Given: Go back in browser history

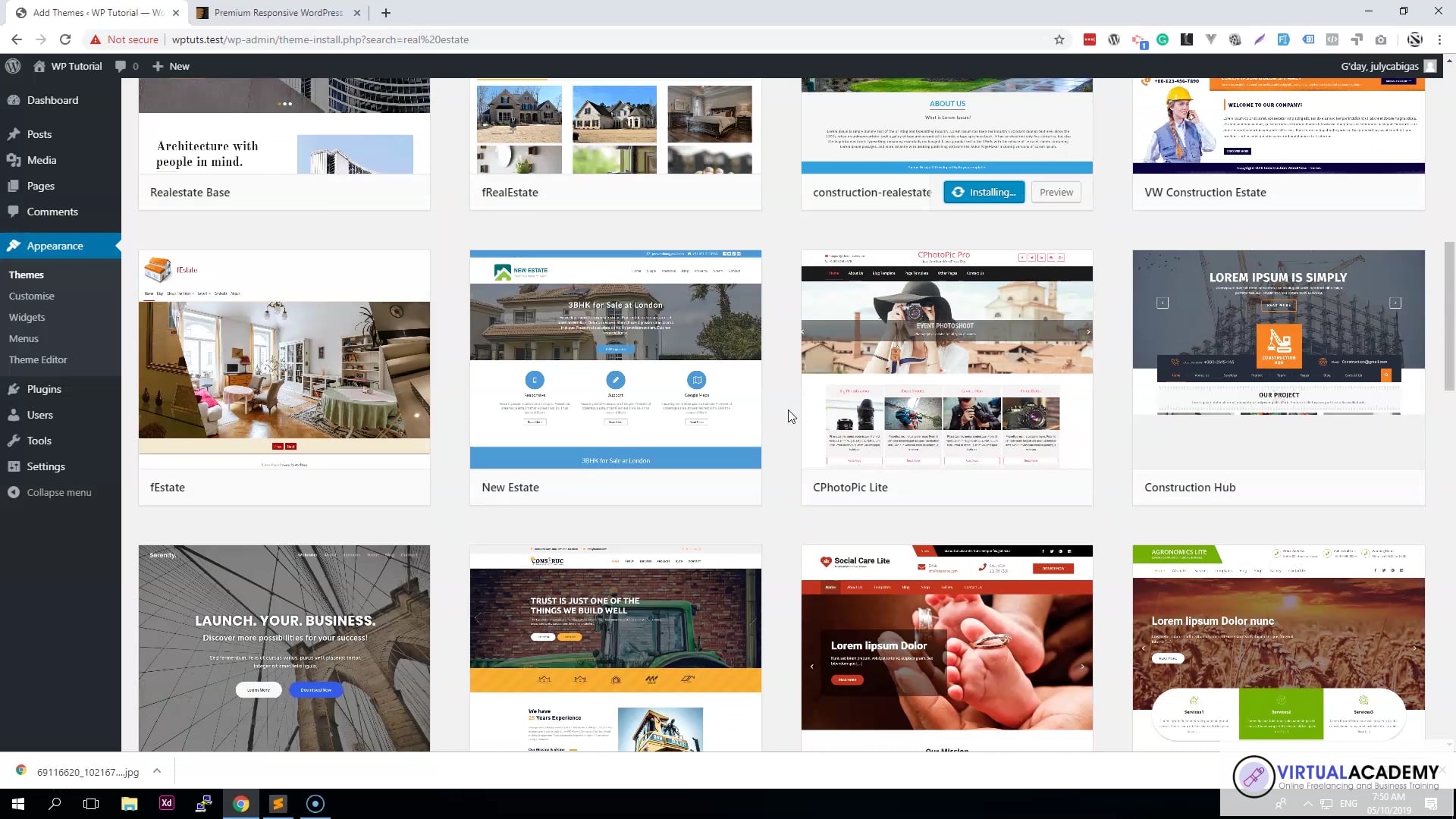Looking at the screenshot, I should pyautogui.click(x=17, y=39).
